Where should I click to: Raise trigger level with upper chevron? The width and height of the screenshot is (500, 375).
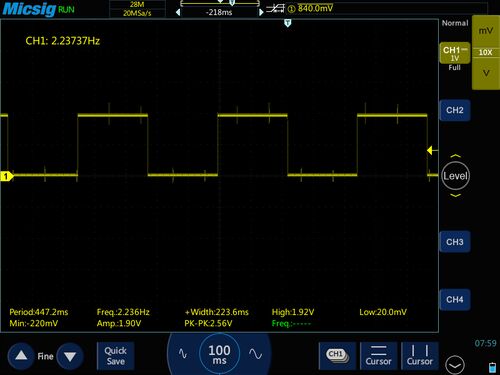455,156
